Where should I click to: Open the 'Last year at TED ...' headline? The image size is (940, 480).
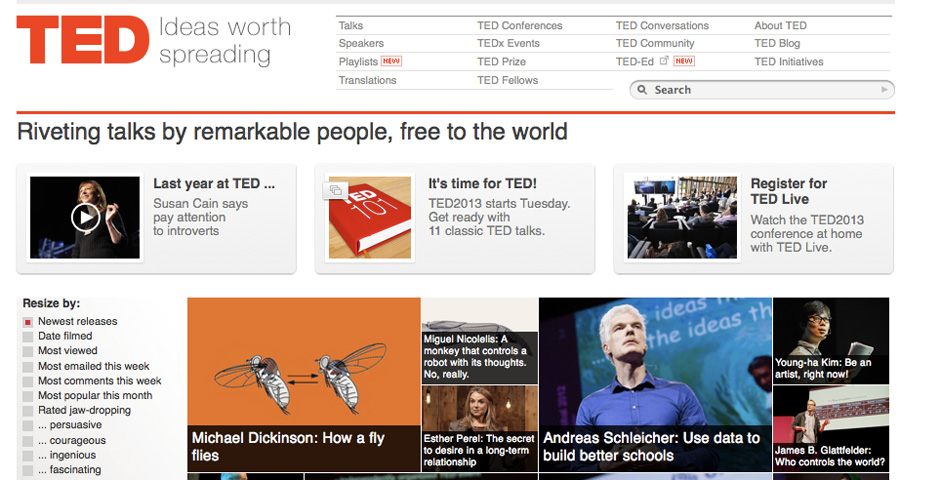(214, 183)
